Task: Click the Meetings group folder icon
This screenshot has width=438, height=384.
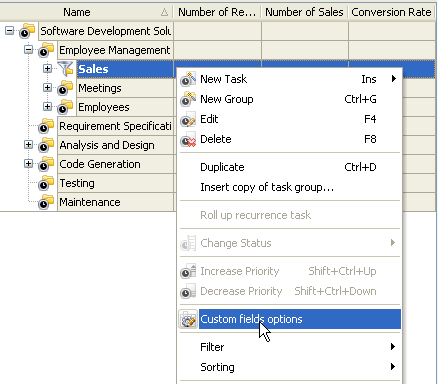Action: click(65, 88)
